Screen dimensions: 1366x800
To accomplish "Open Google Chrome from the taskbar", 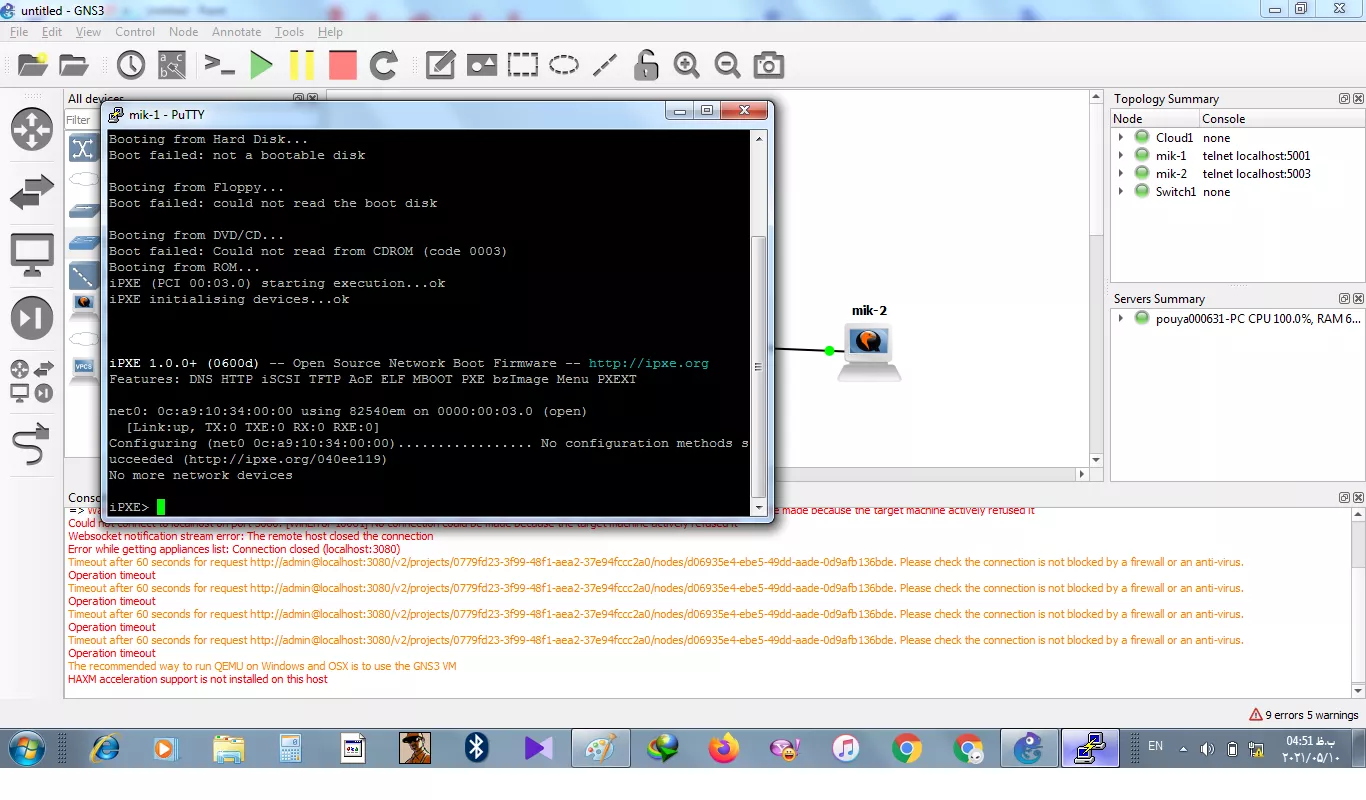I will coord(907,749).
